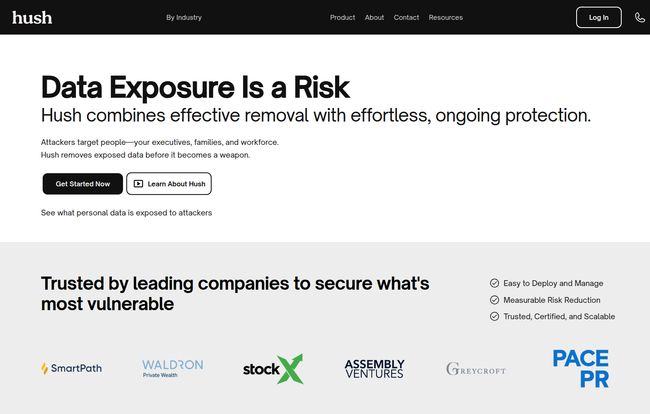Open the Resources menu
Image resolution: width=650 pixels, height=414 pixels.
pos(446,17)
